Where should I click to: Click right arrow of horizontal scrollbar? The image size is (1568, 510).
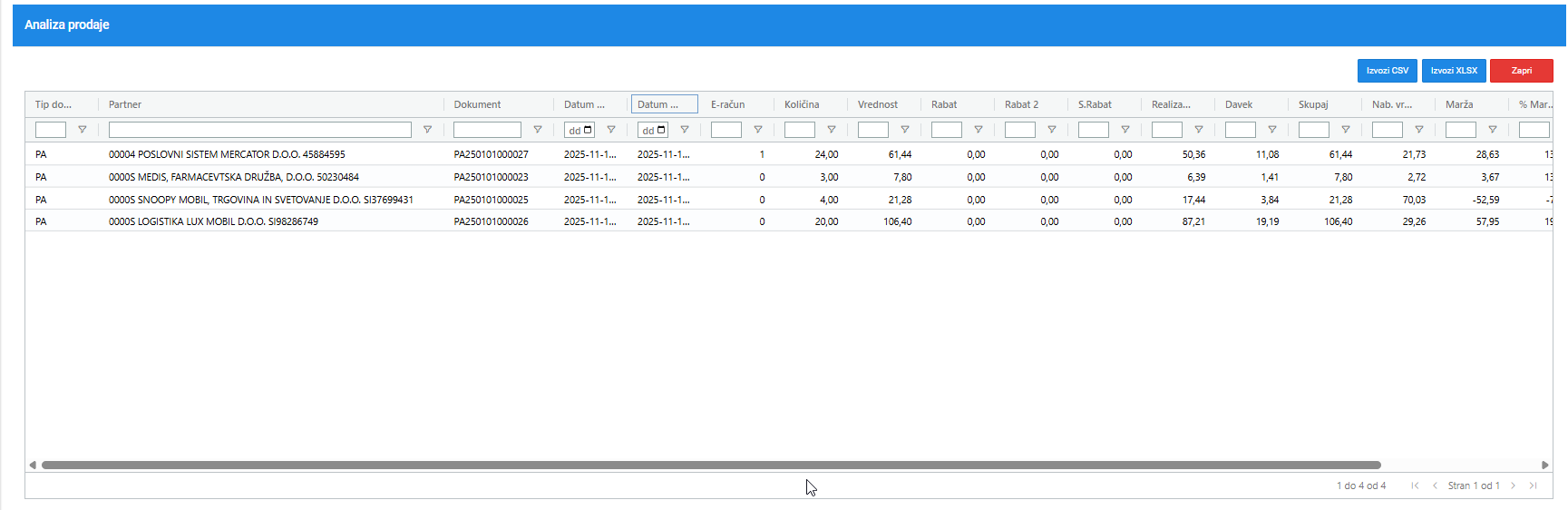[x=1545, y=465]
